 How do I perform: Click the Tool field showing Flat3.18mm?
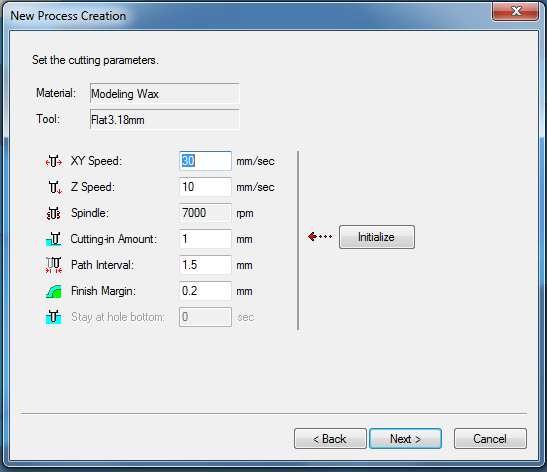164,119
